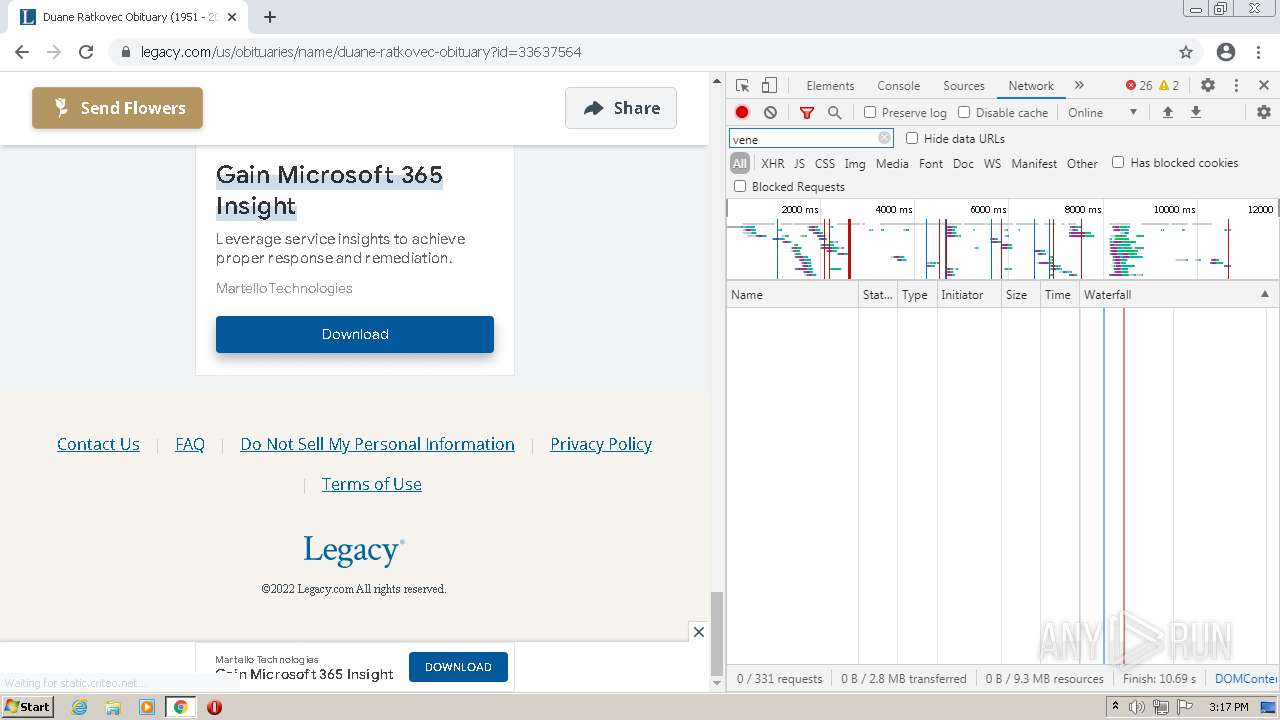Click the blue Download ad button
1280x720 pixels.
tap(355, 334)
